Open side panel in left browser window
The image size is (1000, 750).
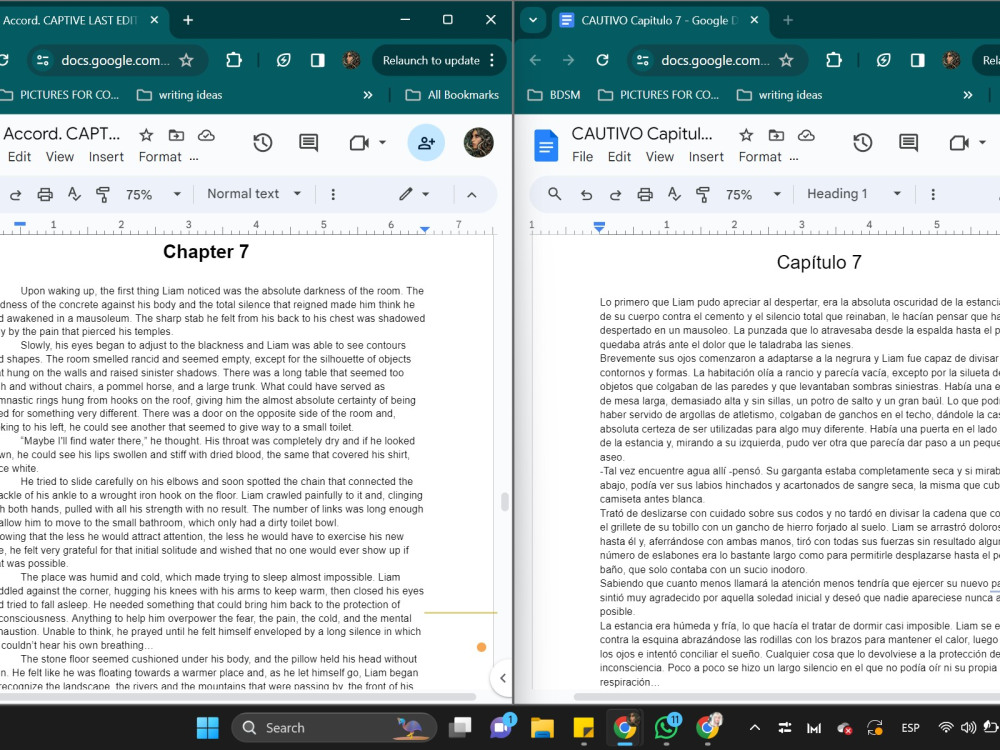pos(318,61)
